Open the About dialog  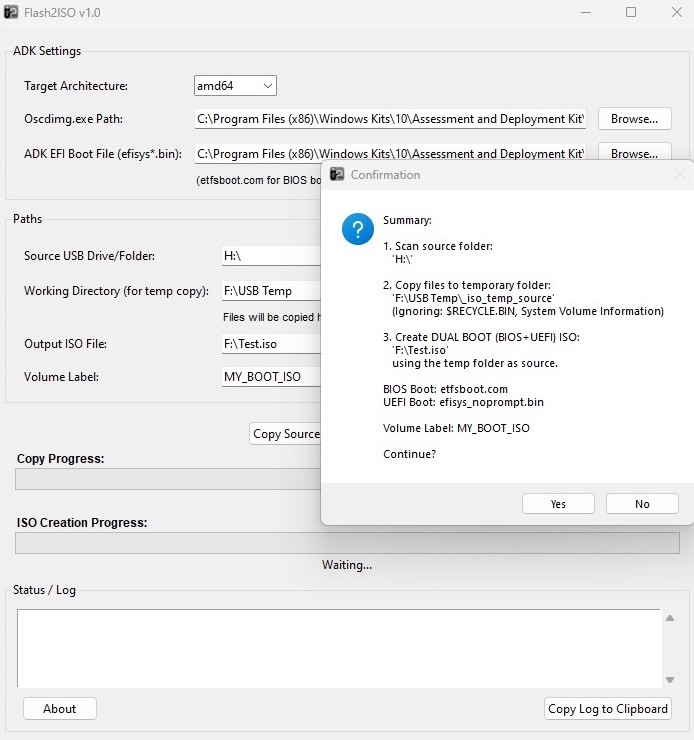[x=60, y=709]
